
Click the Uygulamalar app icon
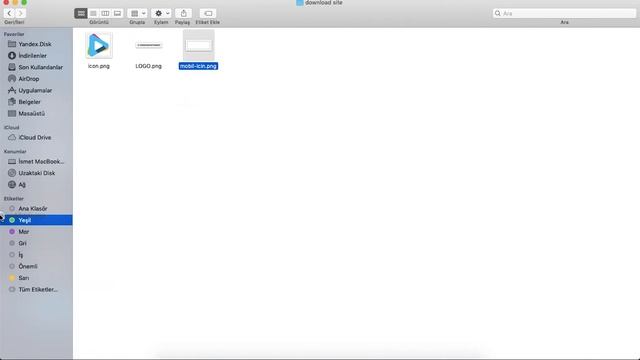pos(12,90)
